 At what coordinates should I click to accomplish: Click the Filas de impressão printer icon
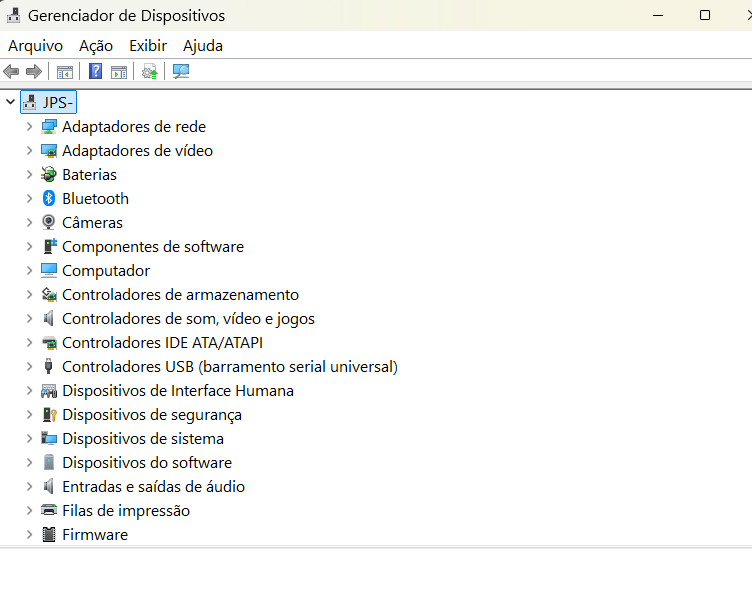coord(48,510)
